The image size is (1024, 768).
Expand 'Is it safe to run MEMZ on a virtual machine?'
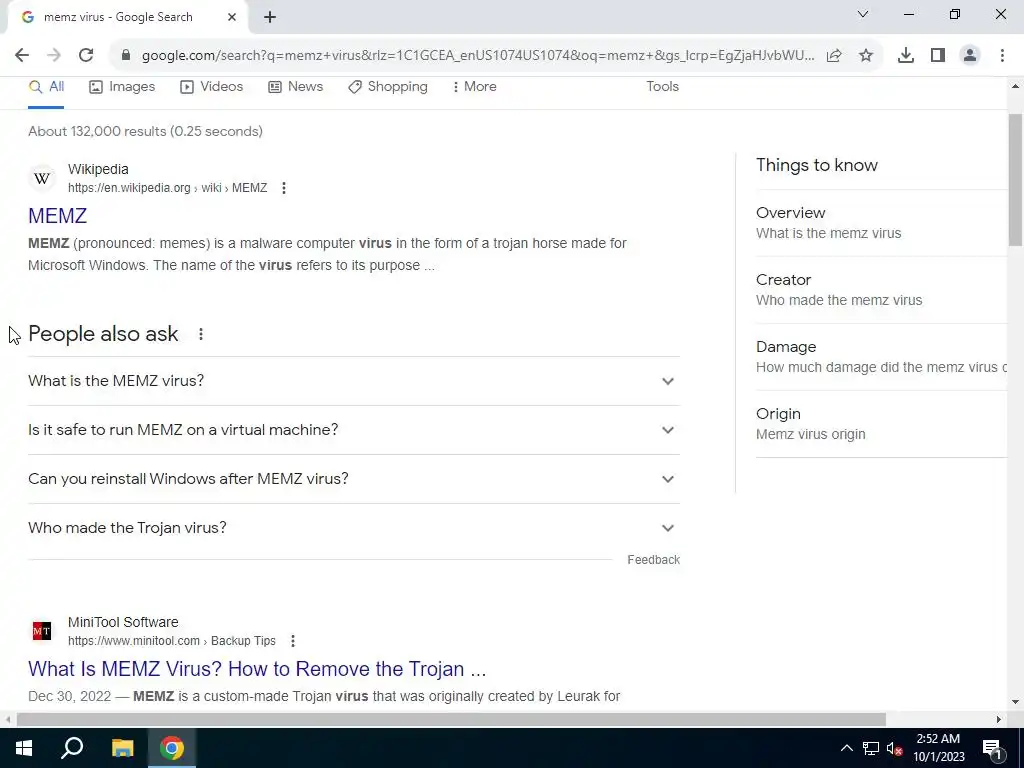point(353,430)
